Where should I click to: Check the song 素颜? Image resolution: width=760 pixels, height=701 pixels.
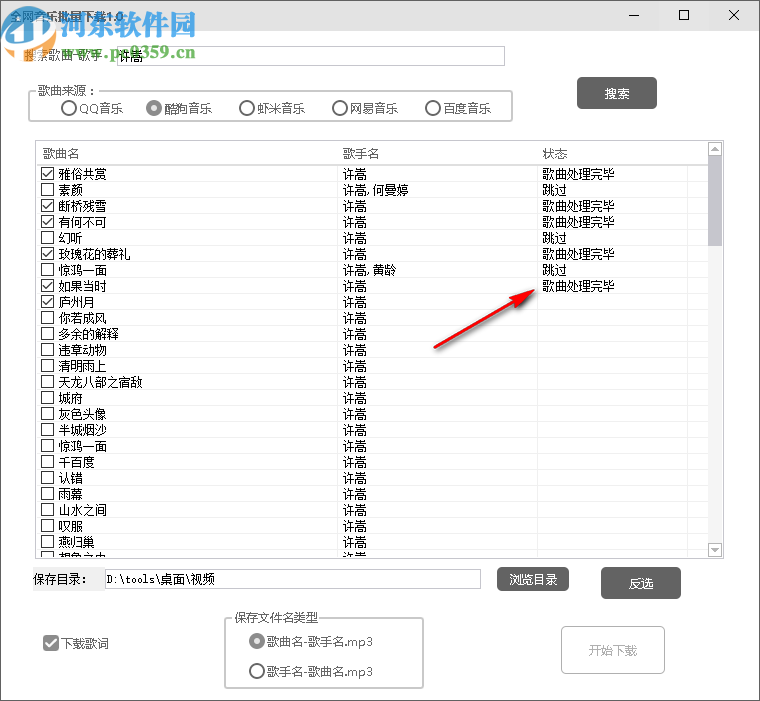[x=48, y=190]
